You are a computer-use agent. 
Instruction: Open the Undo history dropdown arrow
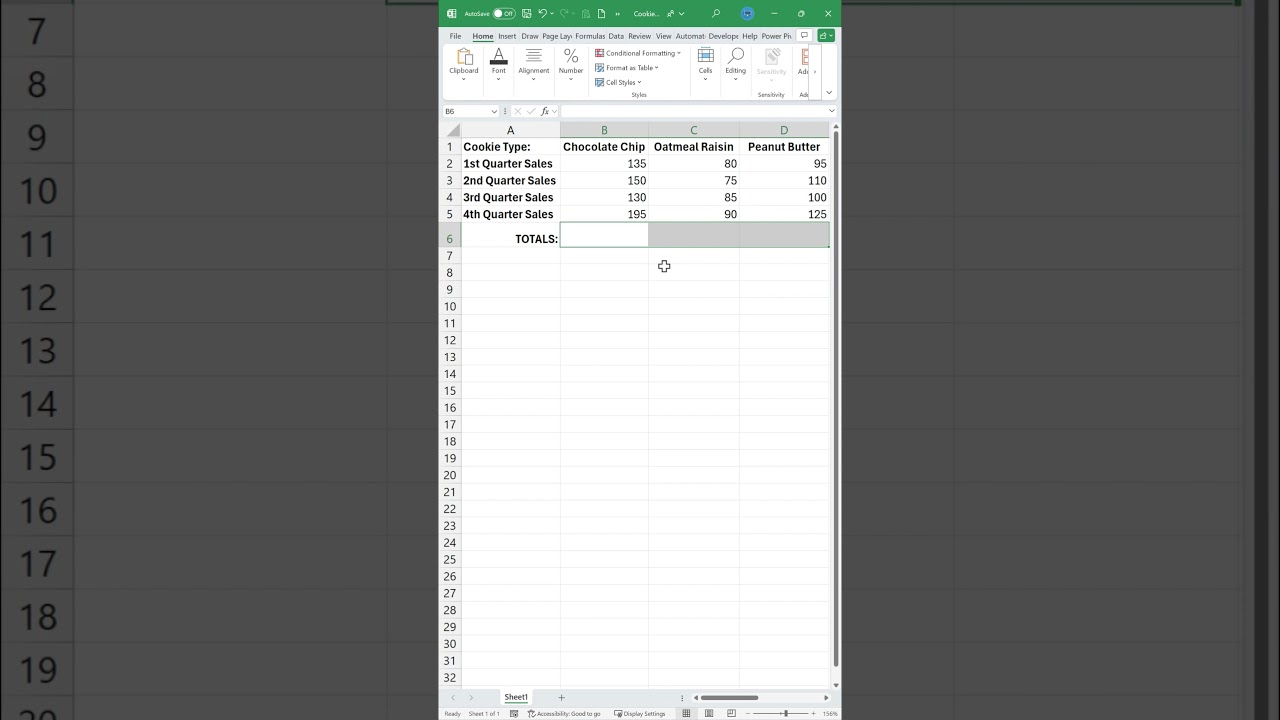click(552, 14)
